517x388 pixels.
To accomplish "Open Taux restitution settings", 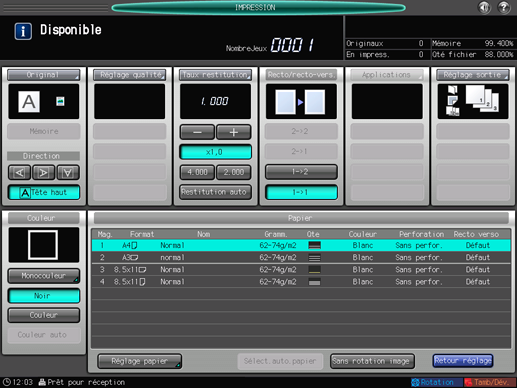I will click(215, 75).
